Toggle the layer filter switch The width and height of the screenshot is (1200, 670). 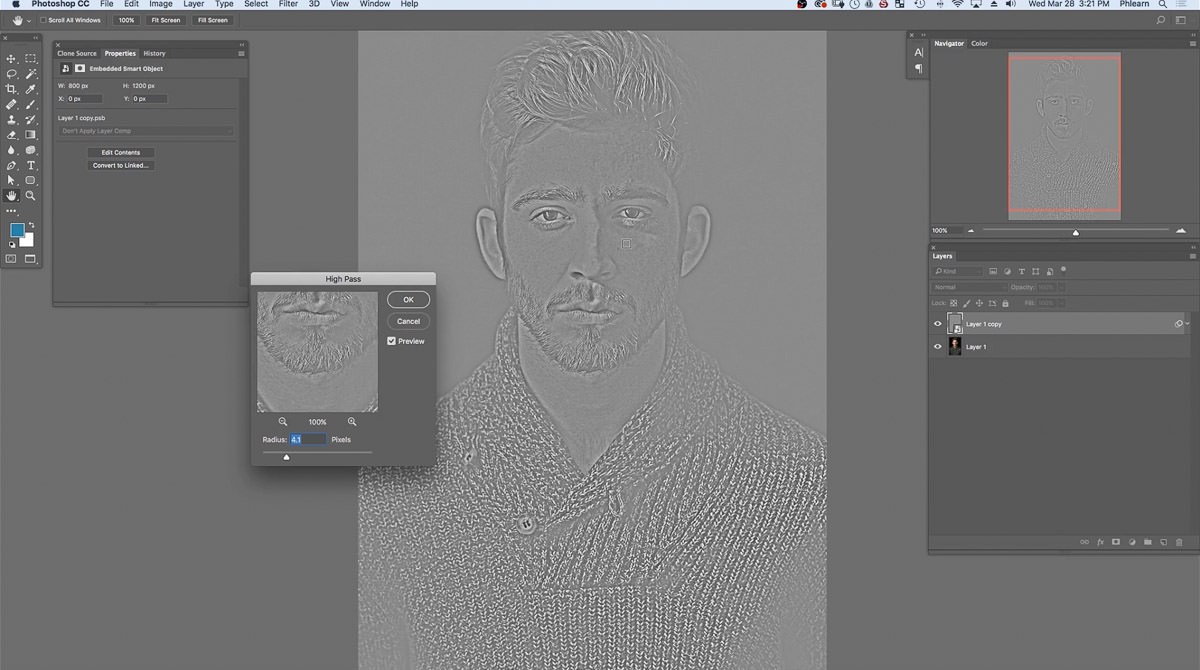pyautogui.click(x=1063, y=269)
